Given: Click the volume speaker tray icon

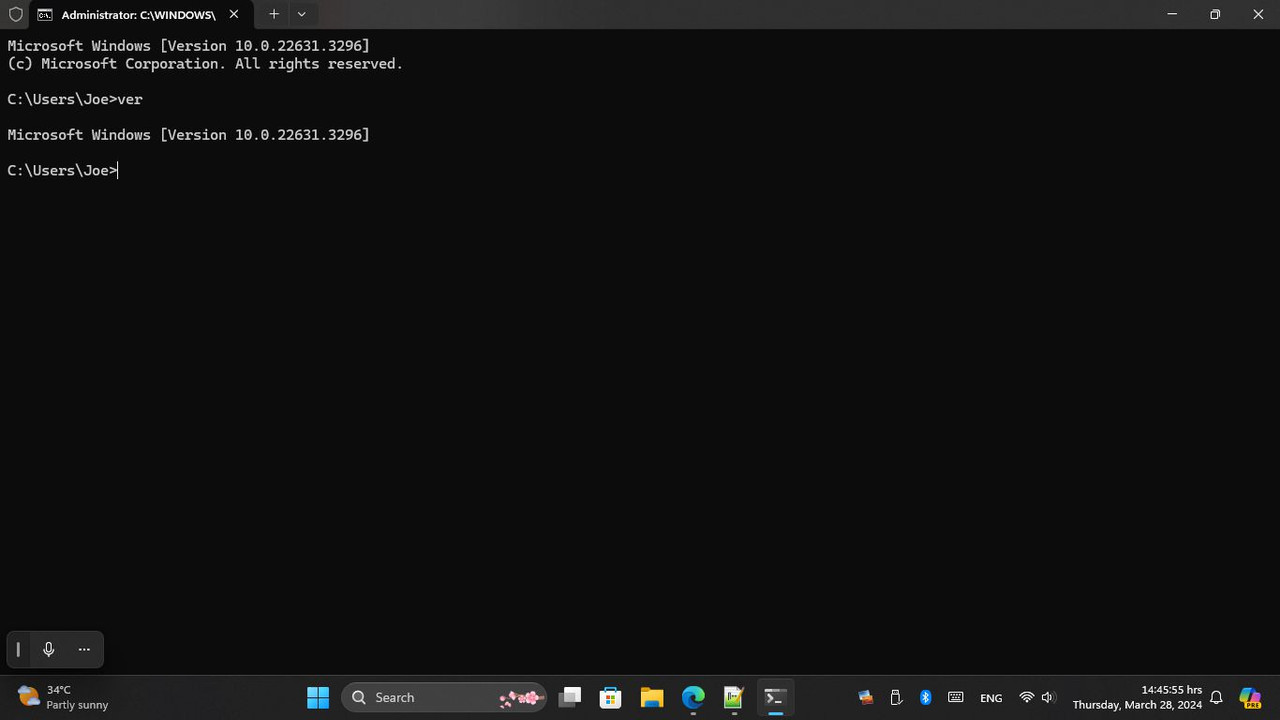Looking at the screenshot, I should [1048, 697].
